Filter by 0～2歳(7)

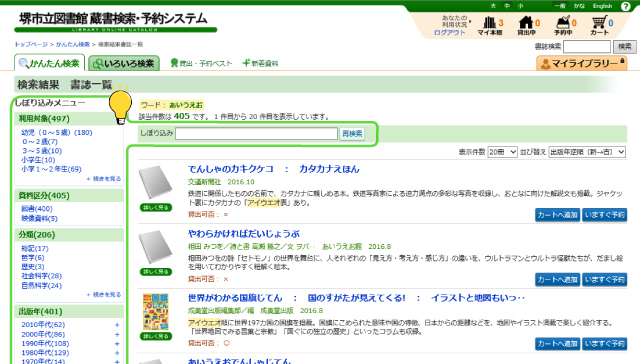pyautogui.click(x=40, y=142)
